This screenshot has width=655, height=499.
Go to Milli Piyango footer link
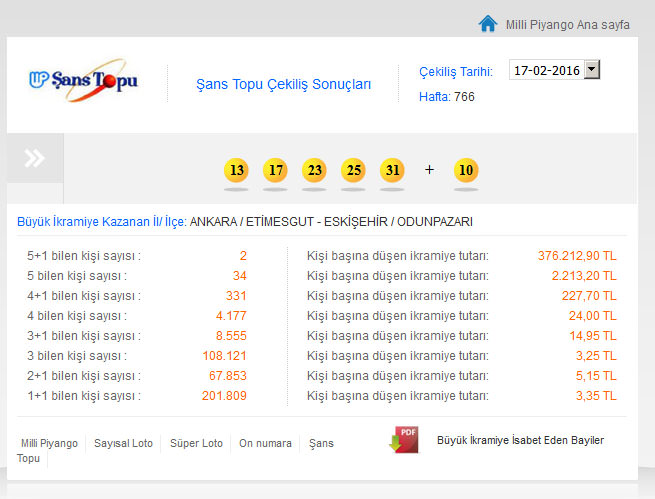49,443
